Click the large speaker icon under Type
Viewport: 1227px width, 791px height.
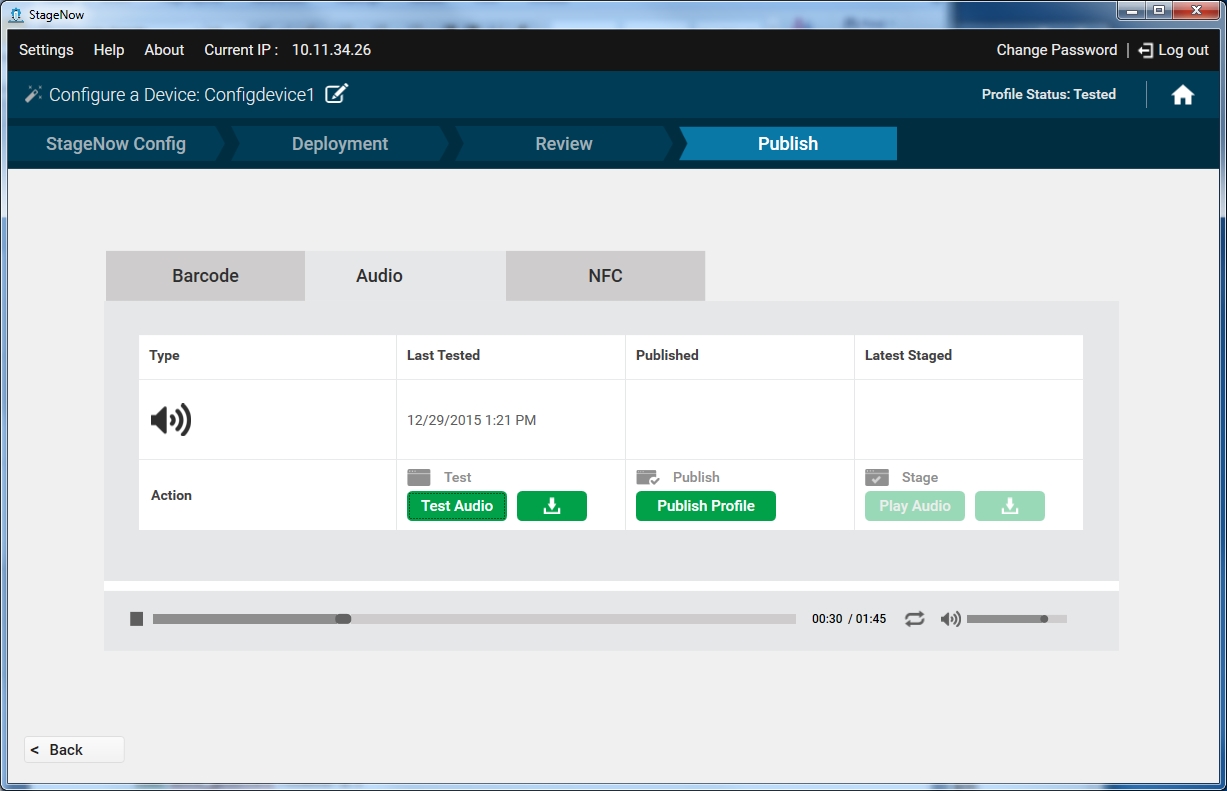point(171,420)
